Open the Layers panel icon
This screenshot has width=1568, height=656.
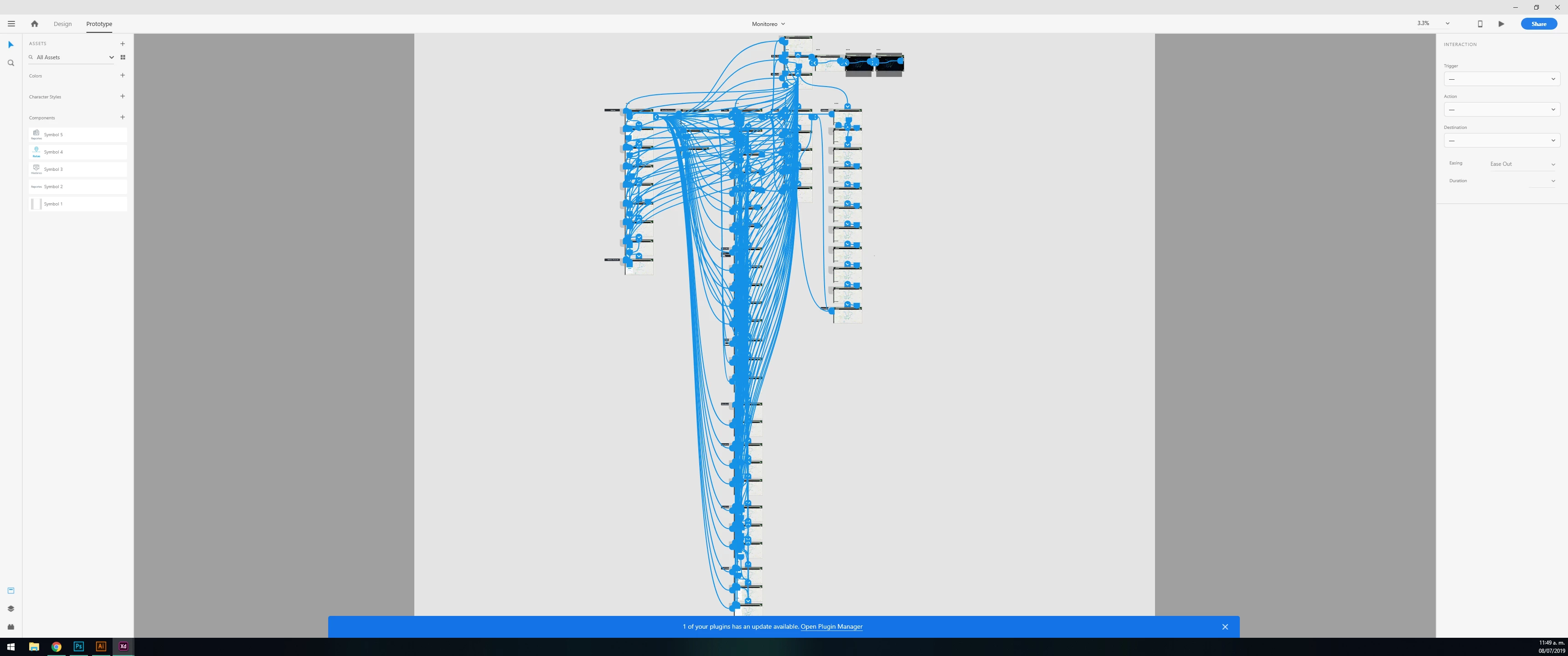coord(11,609)
